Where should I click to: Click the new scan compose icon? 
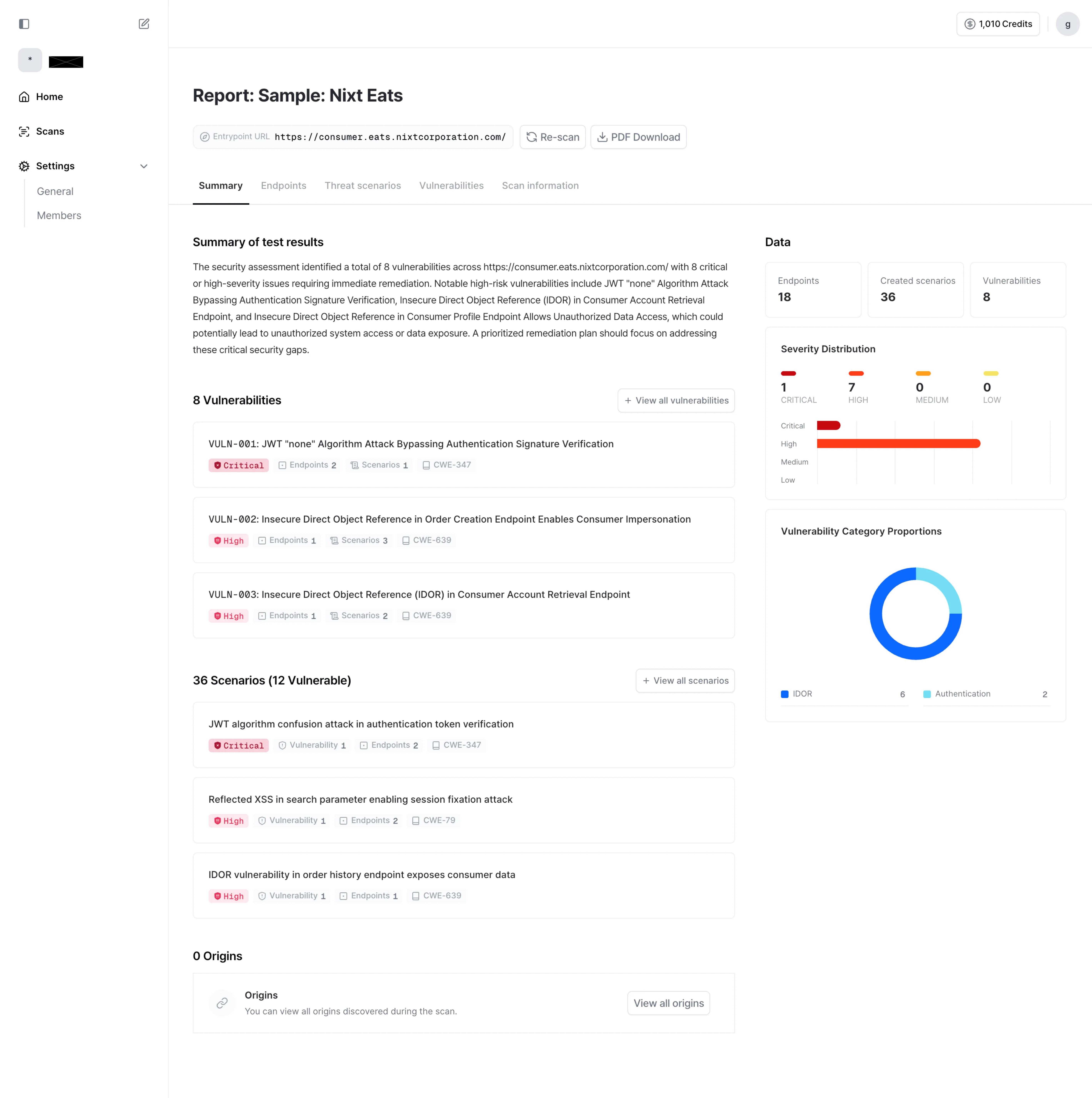(x=144, y=24)
